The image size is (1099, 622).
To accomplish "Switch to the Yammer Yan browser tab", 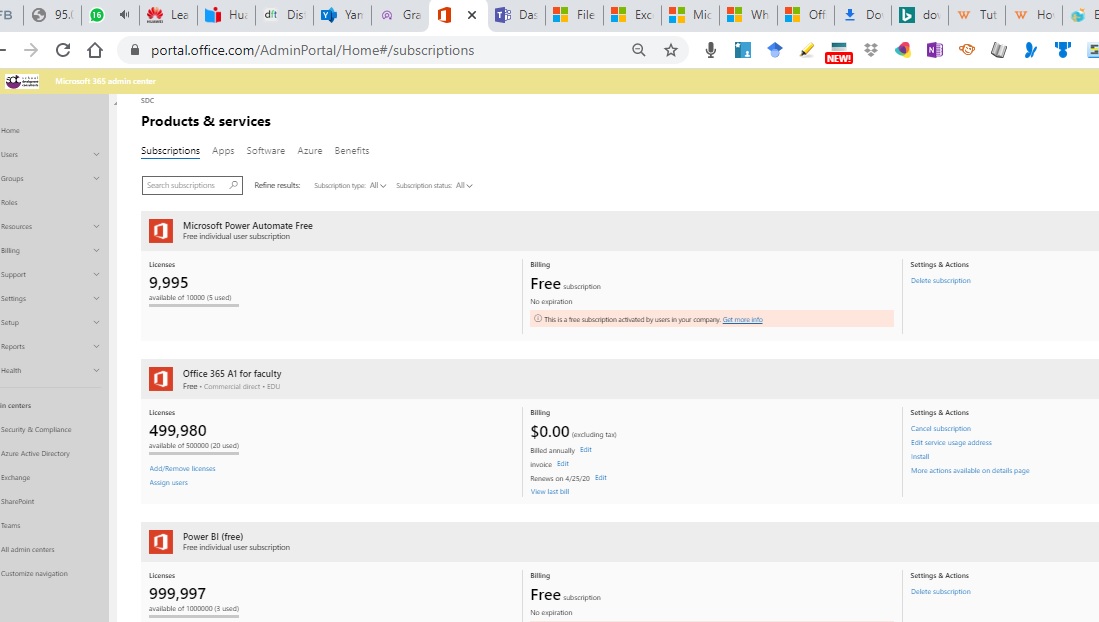I will click(x=342, y=15).
